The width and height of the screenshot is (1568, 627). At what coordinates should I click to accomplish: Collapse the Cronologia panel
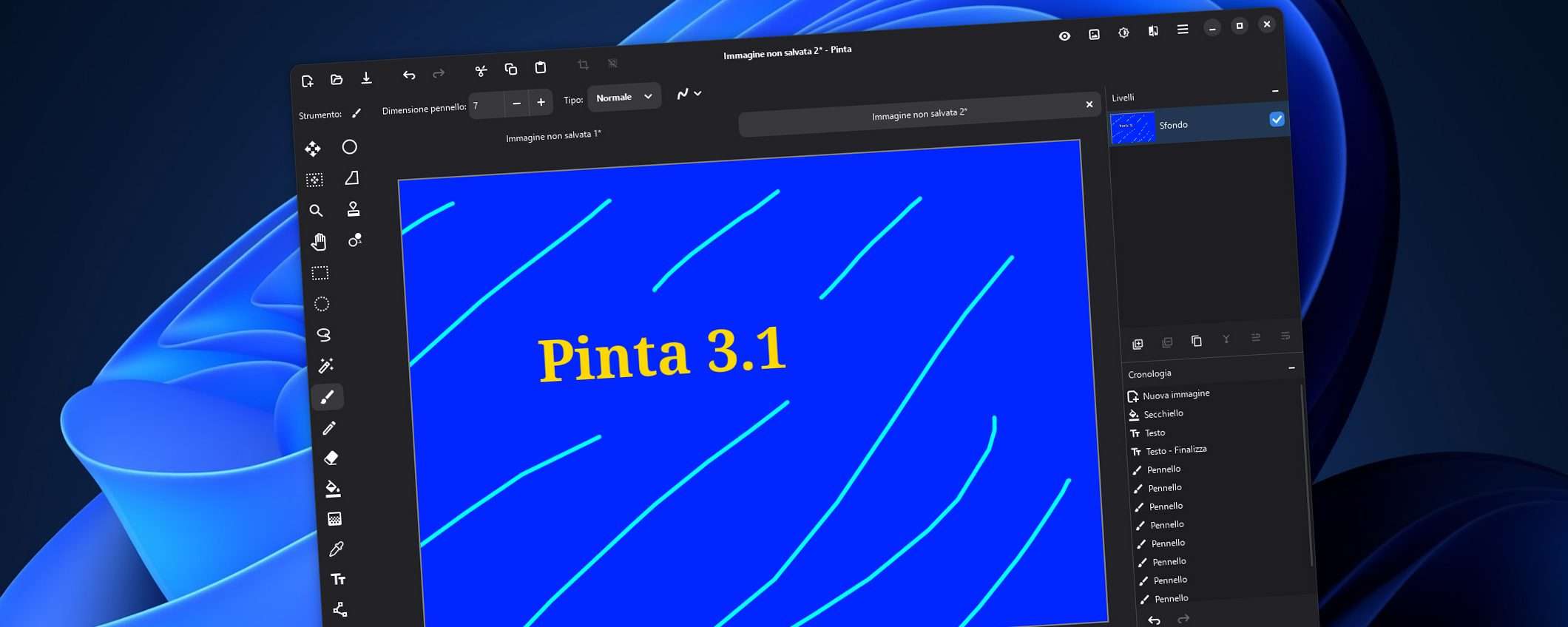click(x=1291, y=368)
